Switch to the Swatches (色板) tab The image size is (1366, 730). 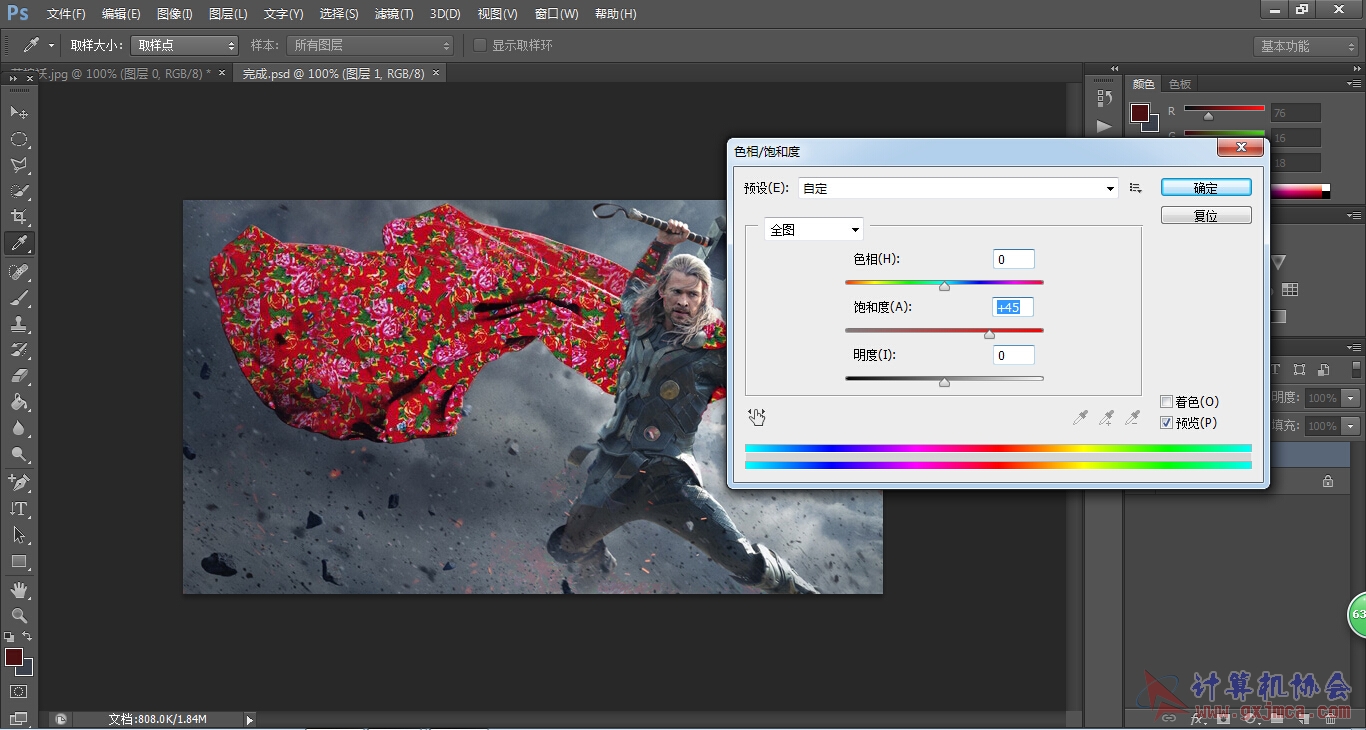(1180, 84)
